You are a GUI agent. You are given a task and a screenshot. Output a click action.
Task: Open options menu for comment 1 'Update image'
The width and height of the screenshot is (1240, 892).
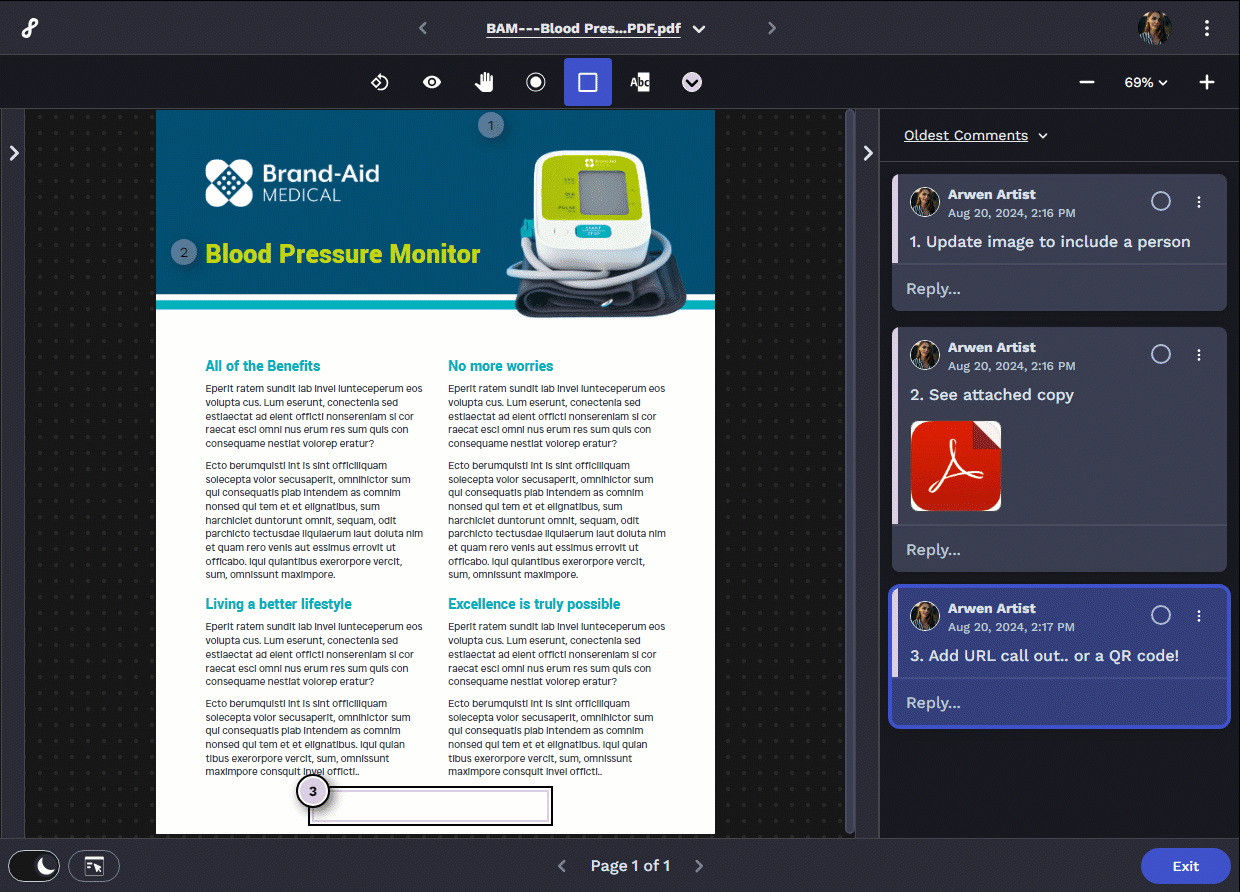1199,202
